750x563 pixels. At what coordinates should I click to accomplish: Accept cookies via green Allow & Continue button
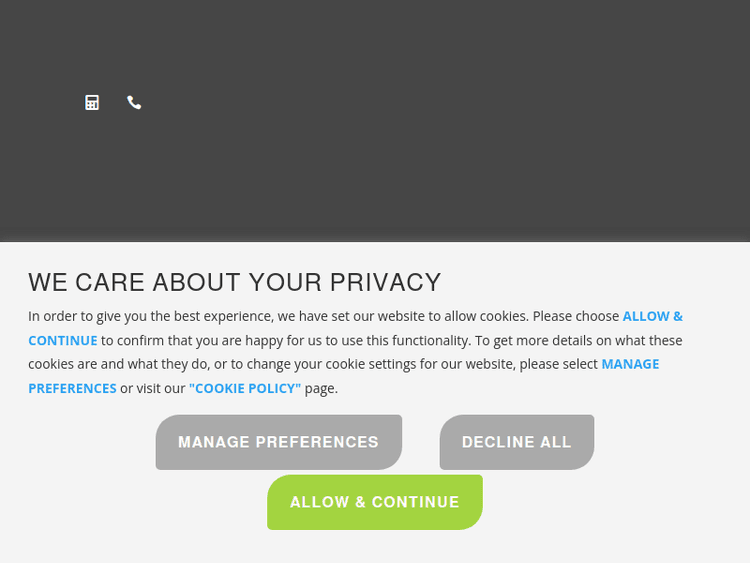[375, 502]
